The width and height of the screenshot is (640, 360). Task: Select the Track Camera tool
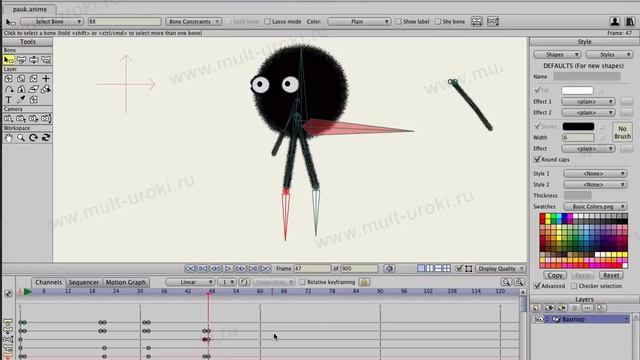tap(9, 118)
